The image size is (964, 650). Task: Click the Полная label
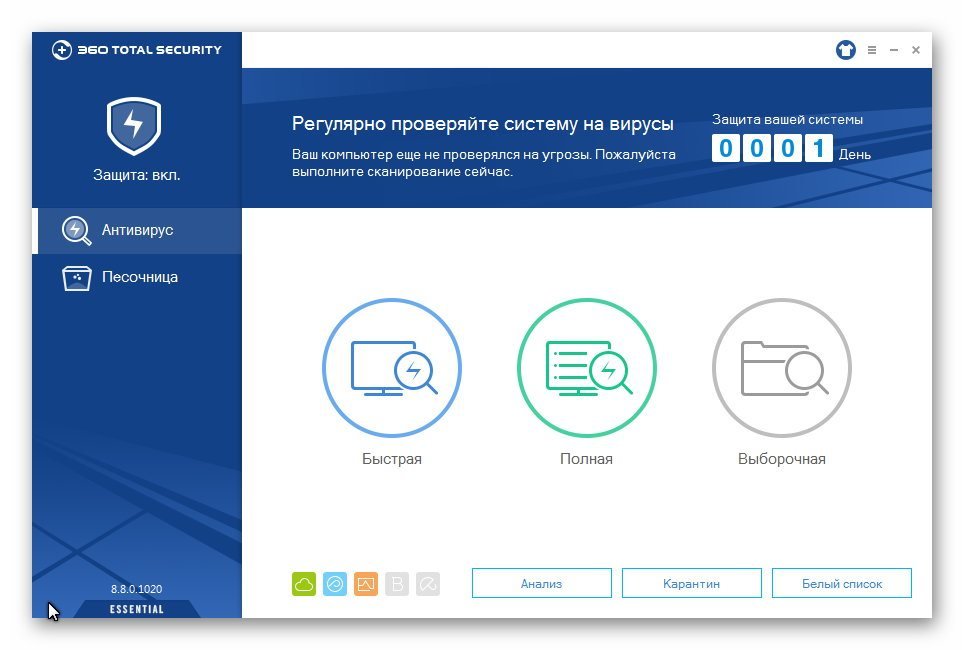click(587, 459)
